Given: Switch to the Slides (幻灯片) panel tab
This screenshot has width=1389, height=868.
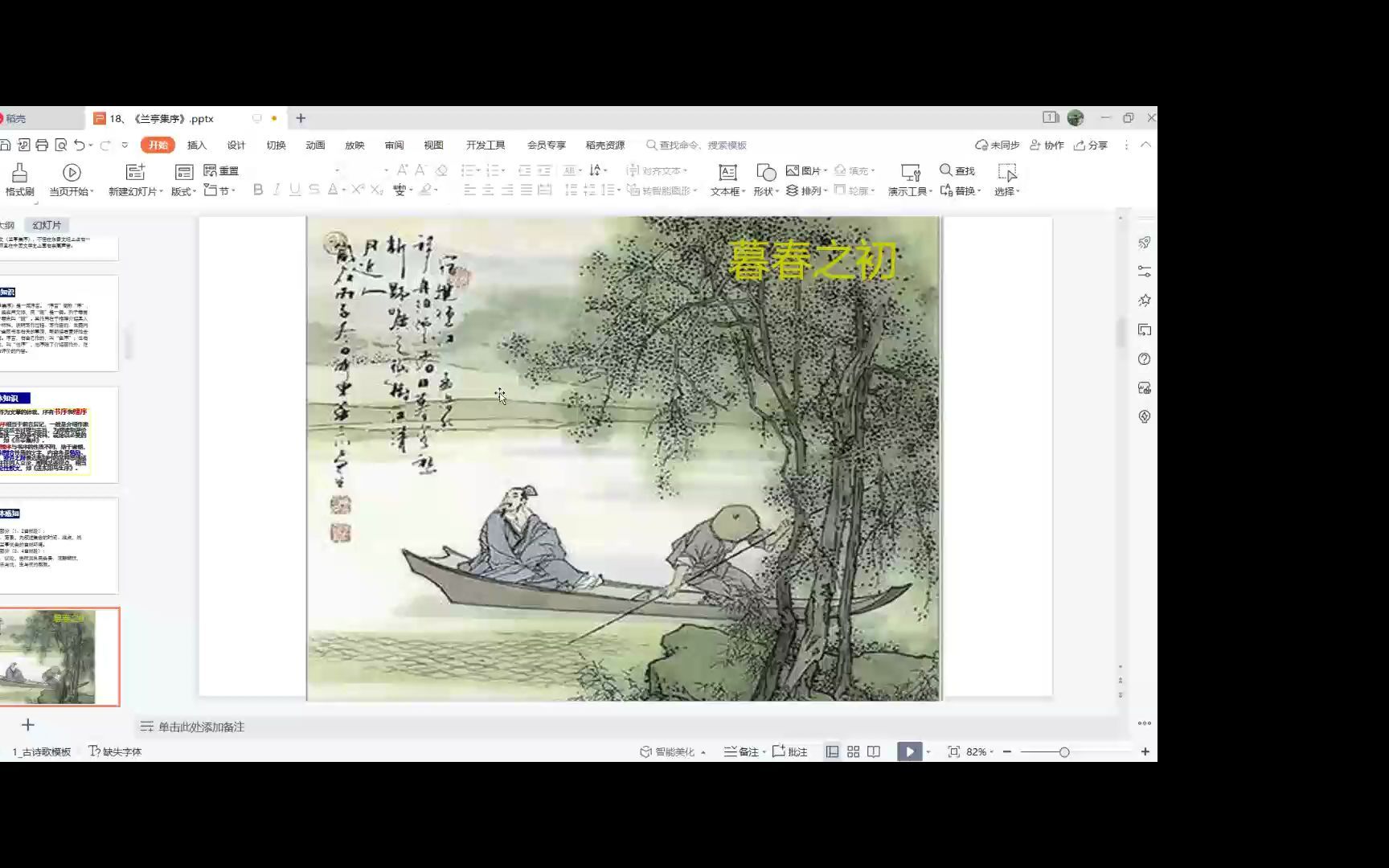Looking at the screenshot, I should [47, 225].
